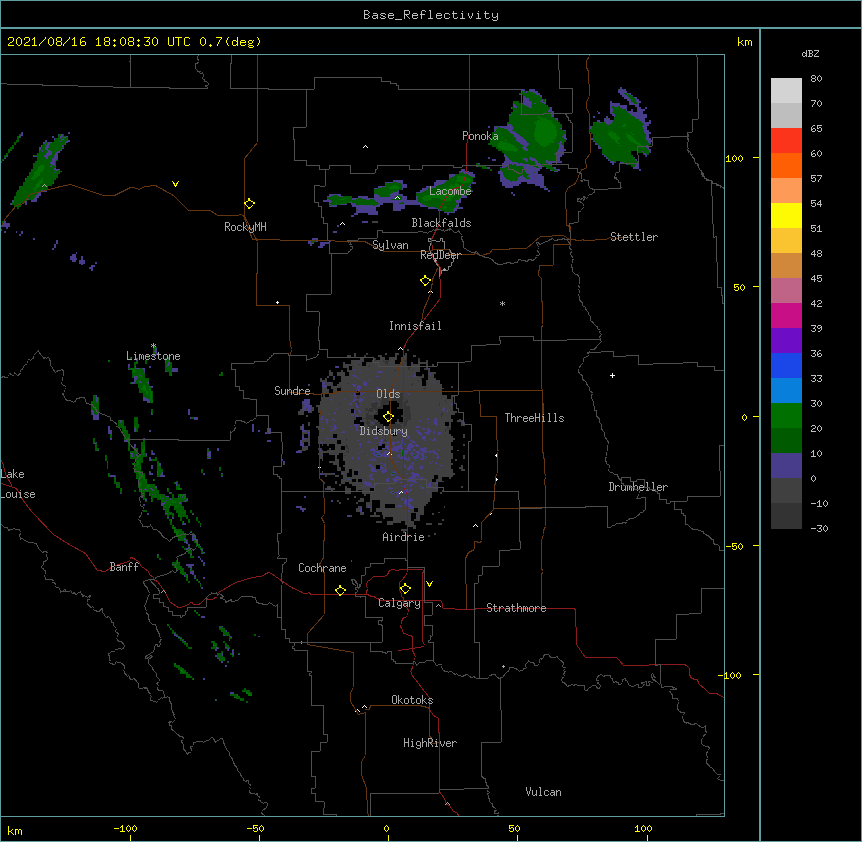Screen dimensions: 862x842
Task: Click the Cochrane city label
Action: (322, 568)
